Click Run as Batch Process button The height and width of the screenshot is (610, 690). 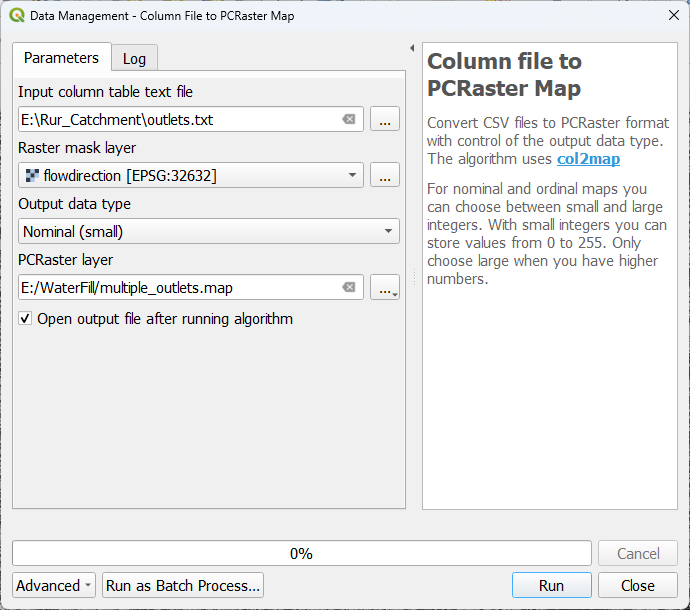pos(183,586)
